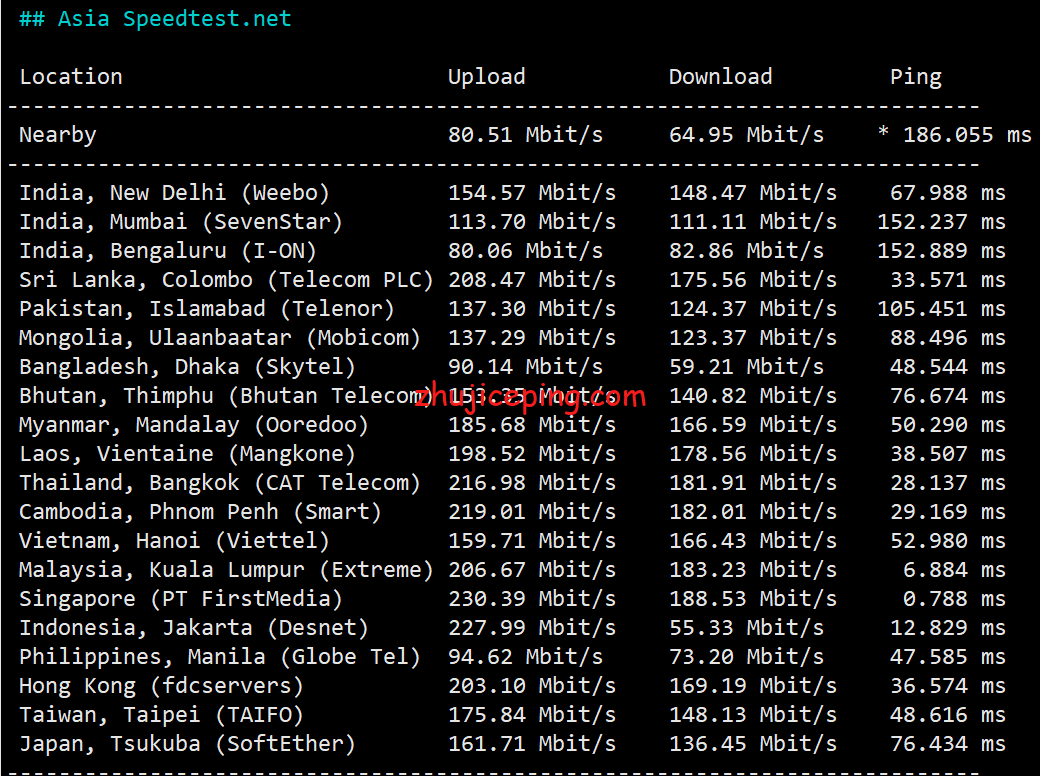
Task: Click Nearby download value 64.95 Mbit/s
Action: [x=746, y=135]
